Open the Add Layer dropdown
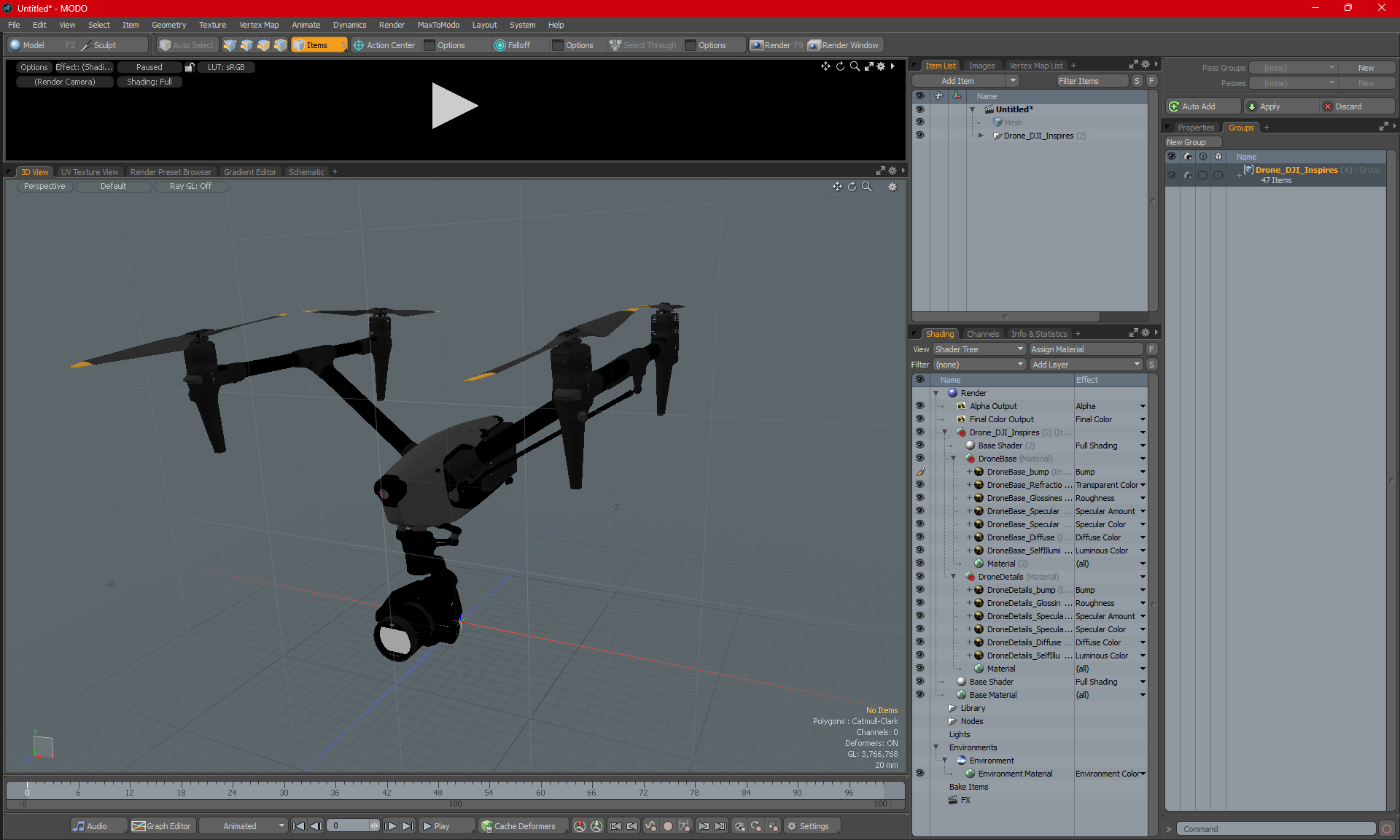Viewport: 1400px width, 840px height. click(x=1086, y=365)
